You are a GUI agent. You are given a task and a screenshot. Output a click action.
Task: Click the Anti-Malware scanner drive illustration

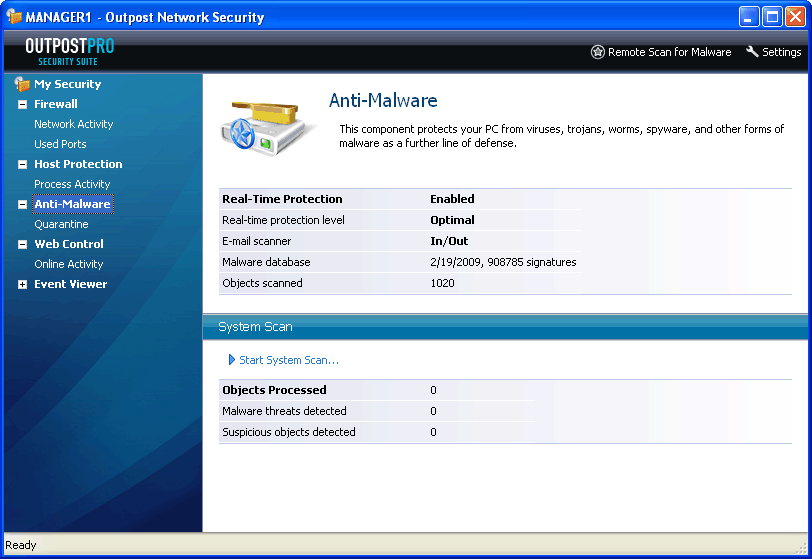point(267,128)
